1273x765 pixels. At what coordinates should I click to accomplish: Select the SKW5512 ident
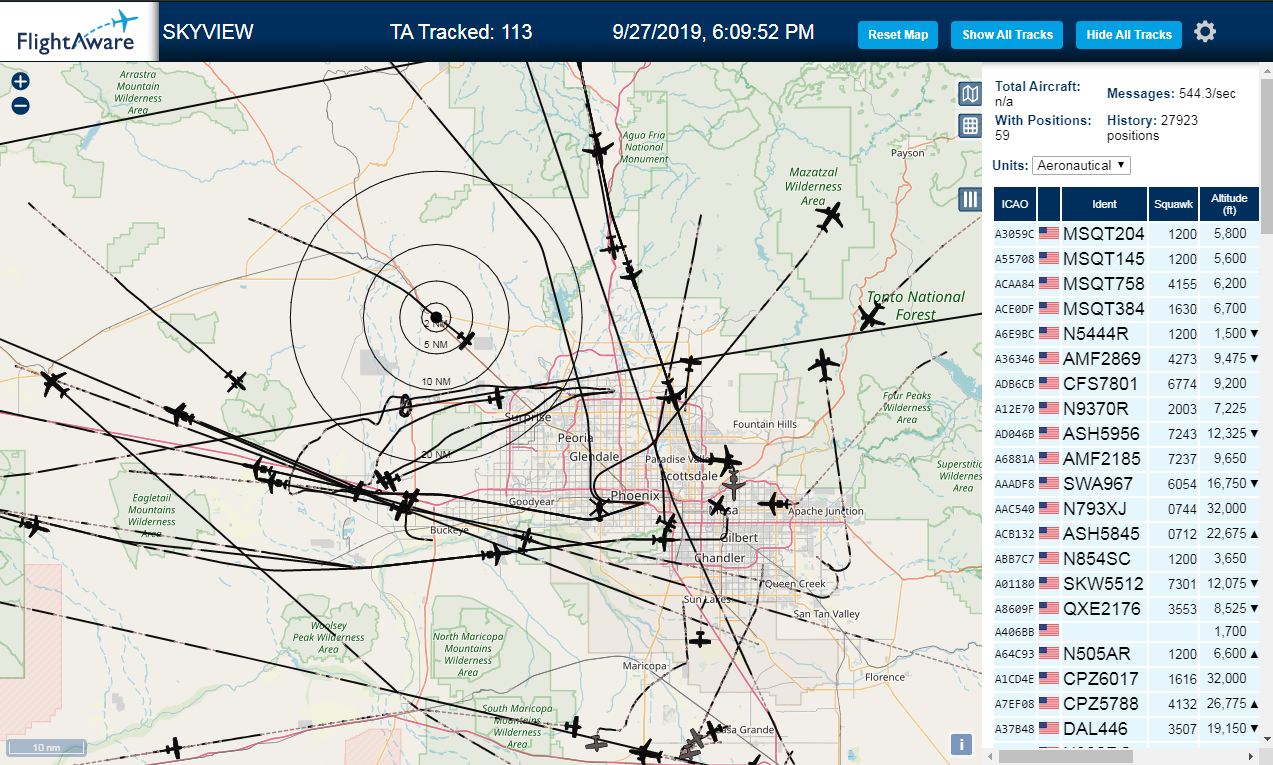point(1103,584)
